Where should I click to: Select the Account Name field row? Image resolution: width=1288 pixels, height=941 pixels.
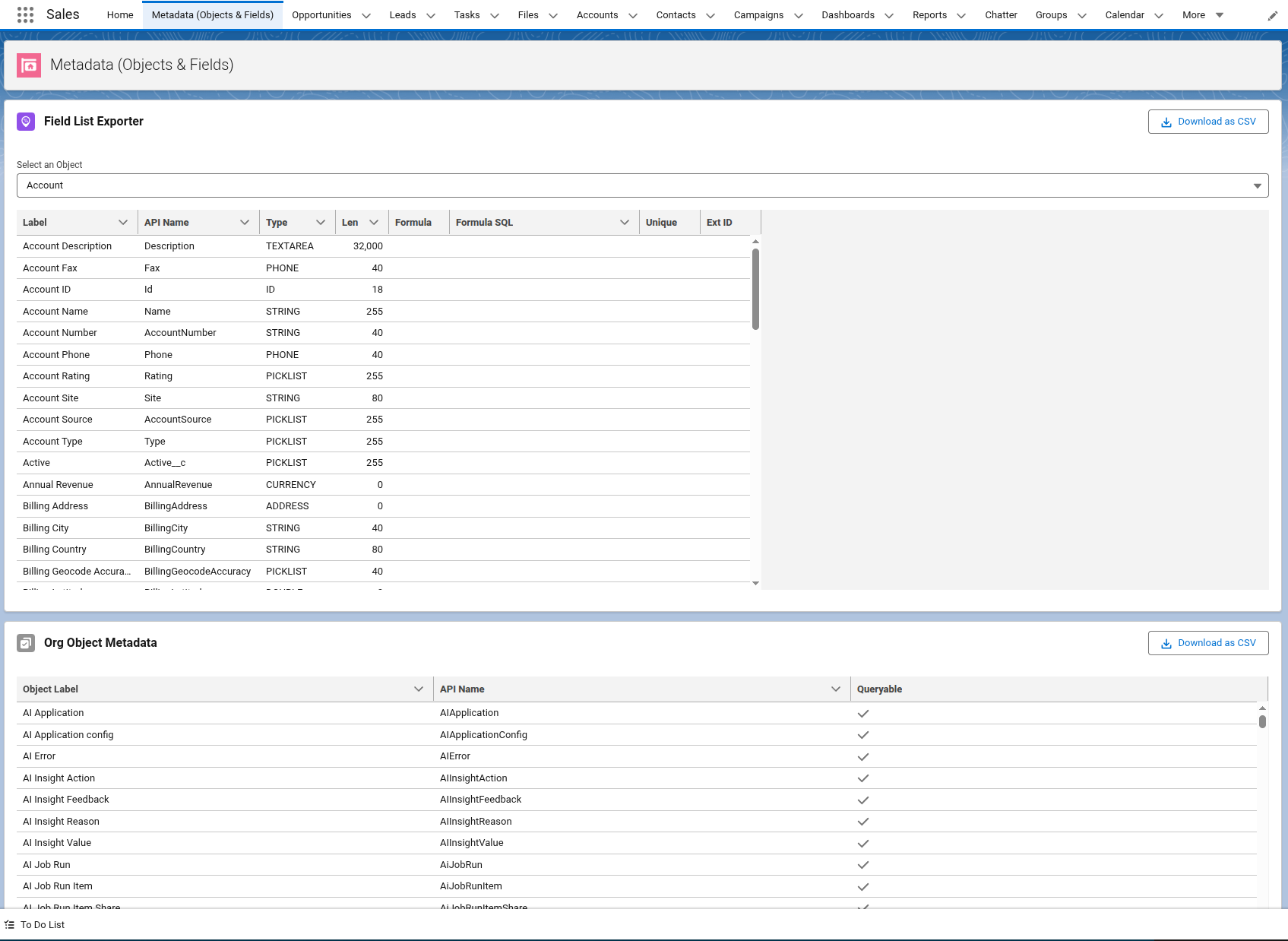tap(55, 312)
